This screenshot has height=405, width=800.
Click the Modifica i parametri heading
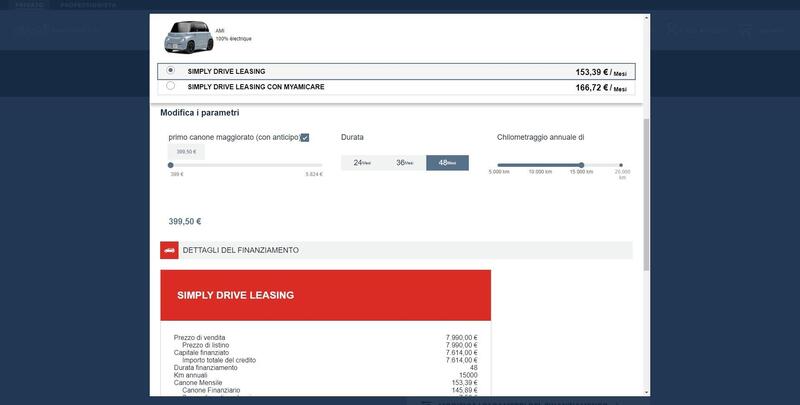199,113
